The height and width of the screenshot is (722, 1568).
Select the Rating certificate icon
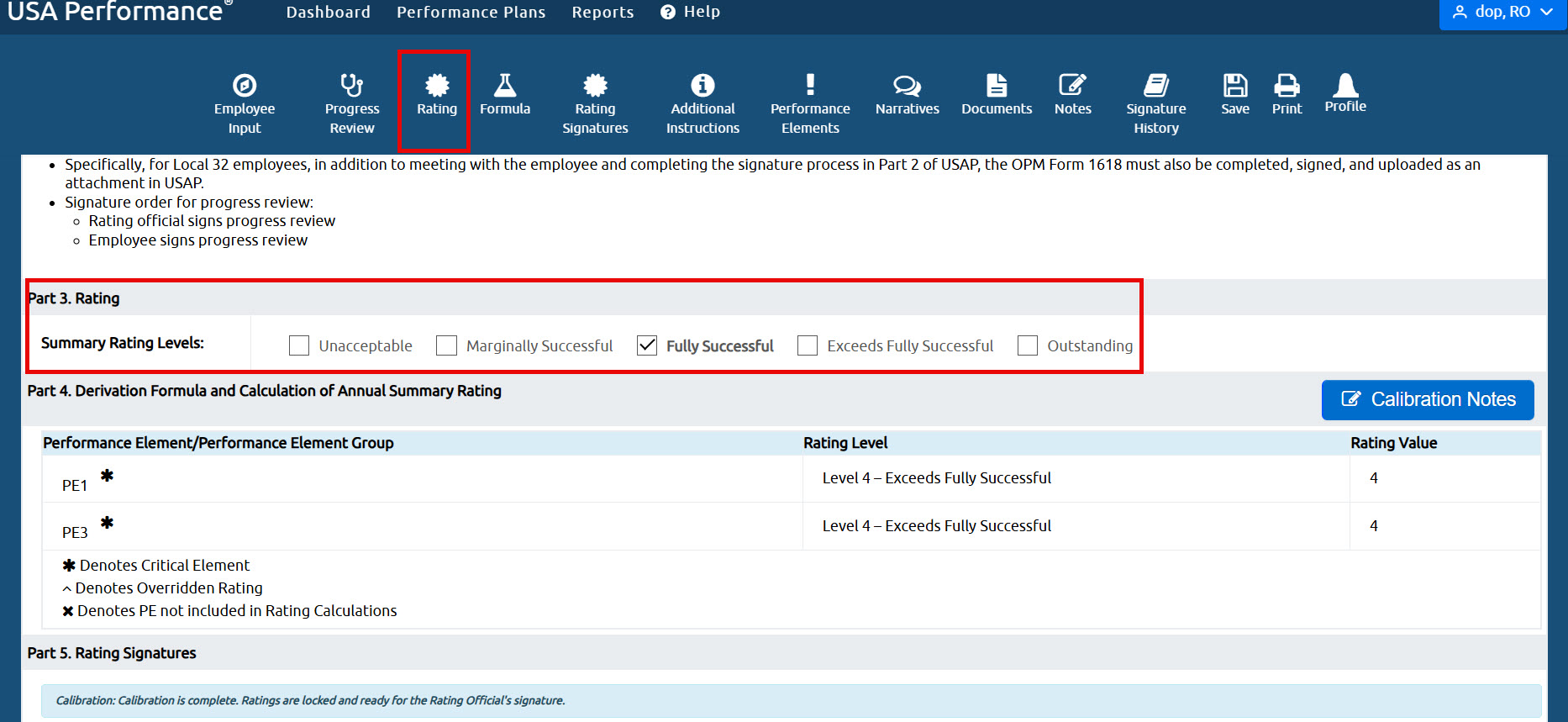pyautogui.click(x=437, y=85)
